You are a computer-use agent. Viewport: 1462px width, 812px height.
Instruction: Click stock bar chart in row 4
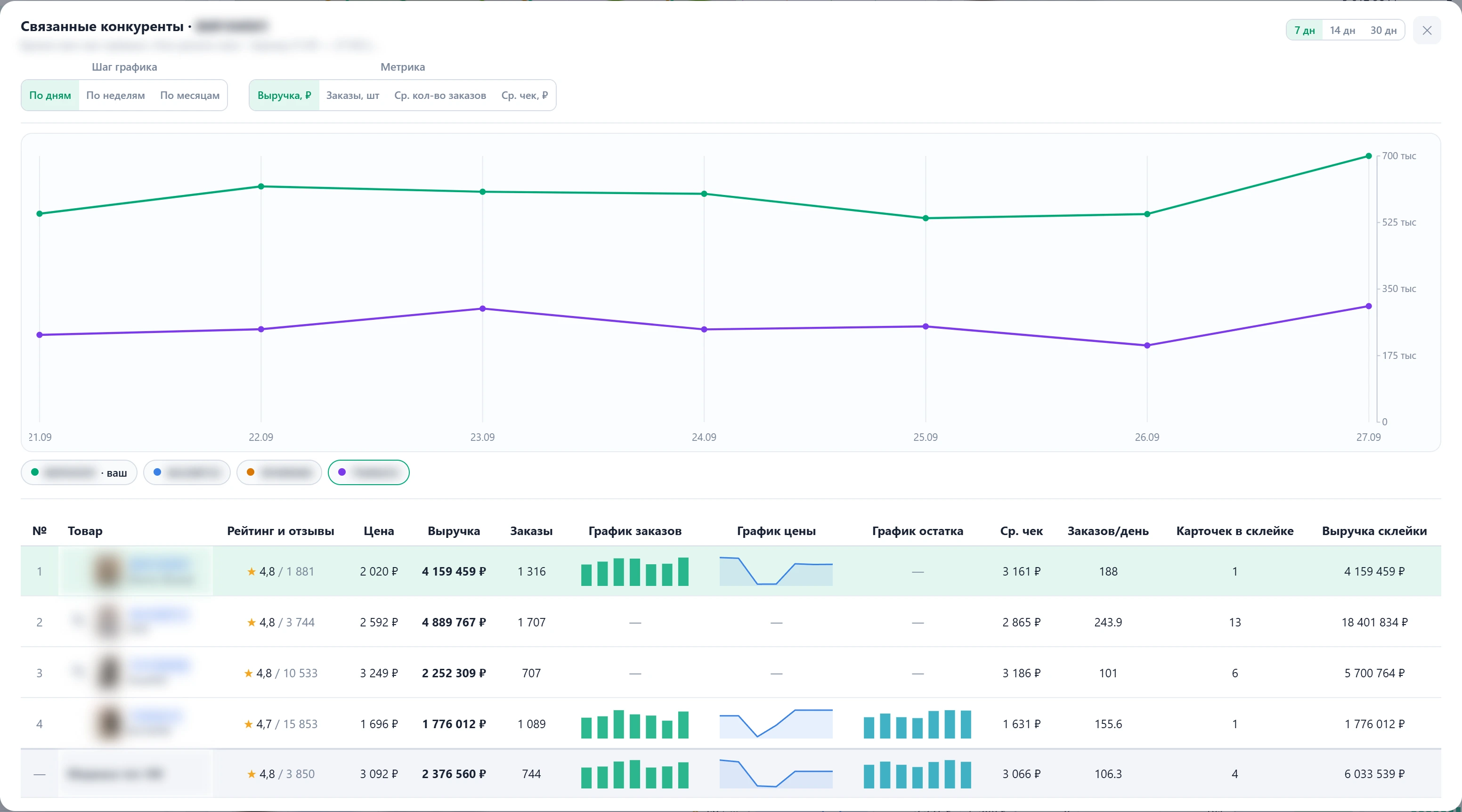pyautogui.click(x=917, y=724)
